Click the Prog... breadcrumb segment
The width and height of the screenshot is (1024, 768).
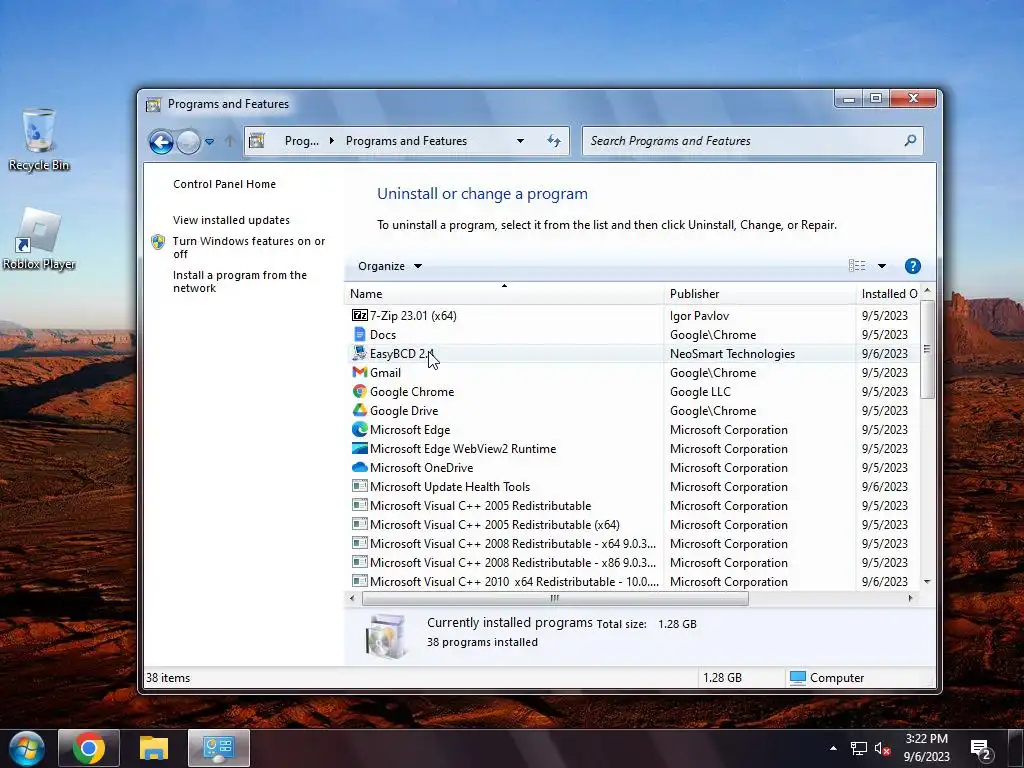pos(302,141)
